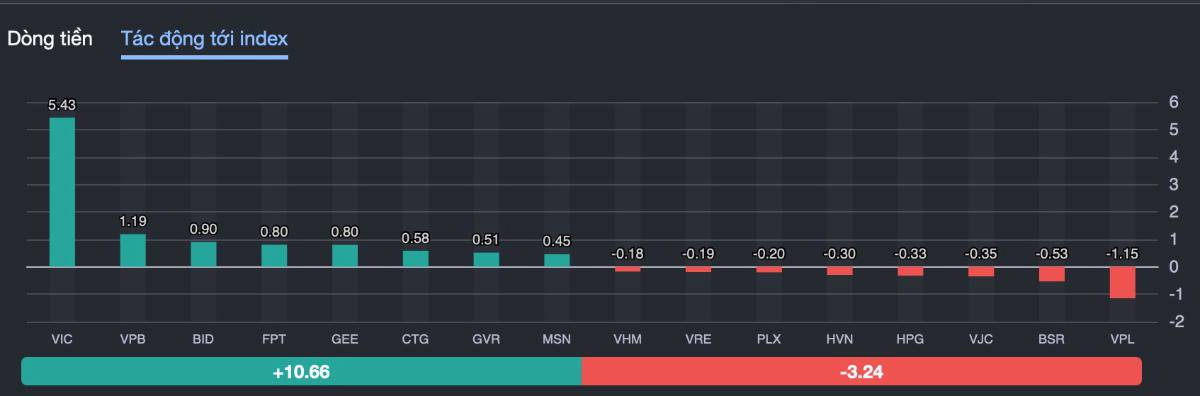The height and width of the screenshot is (396, 1200).
Task: Click the 5.43 value above VIC
Action: (x=62, y=105)
